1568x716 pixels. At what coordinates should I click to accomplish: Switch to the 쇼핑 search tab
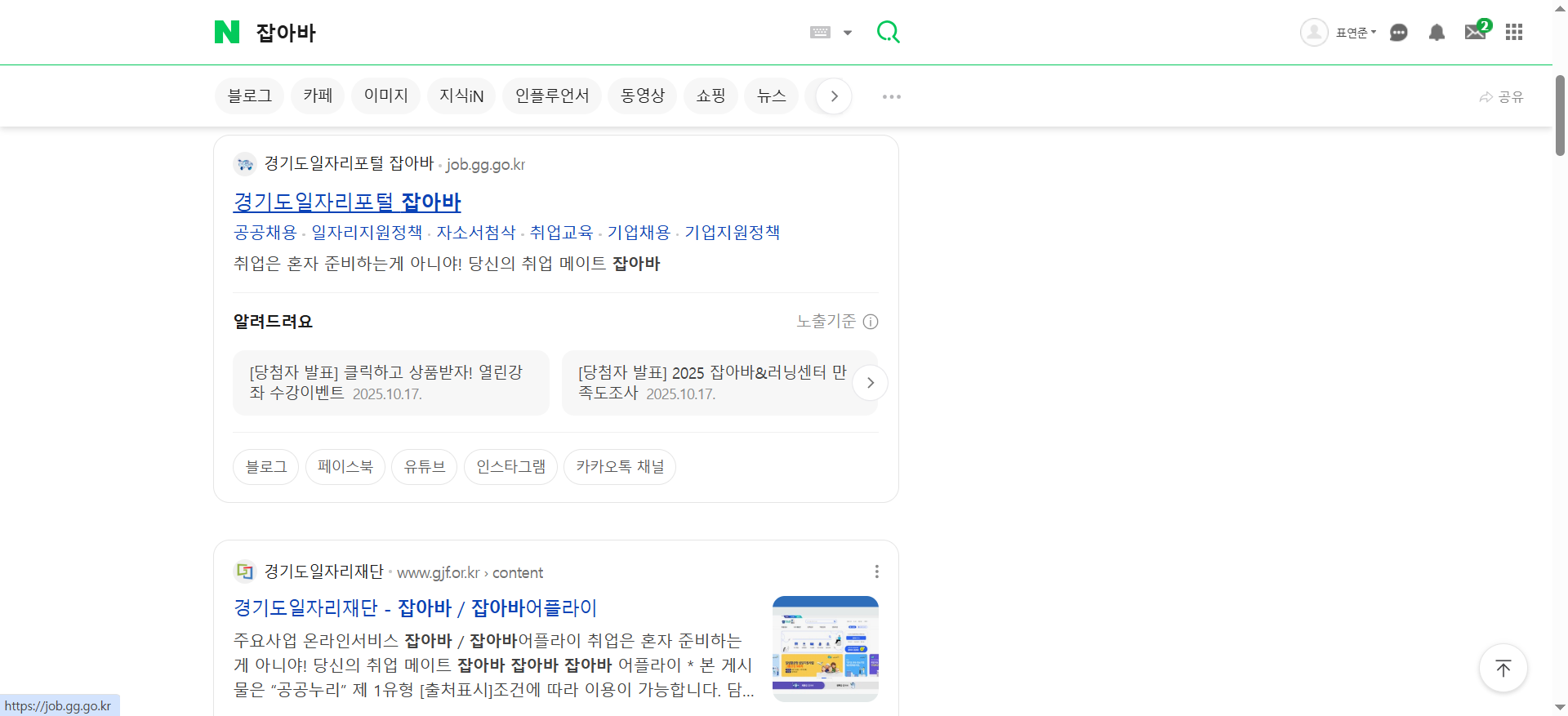pyautogui.click(x=710, y=96)
